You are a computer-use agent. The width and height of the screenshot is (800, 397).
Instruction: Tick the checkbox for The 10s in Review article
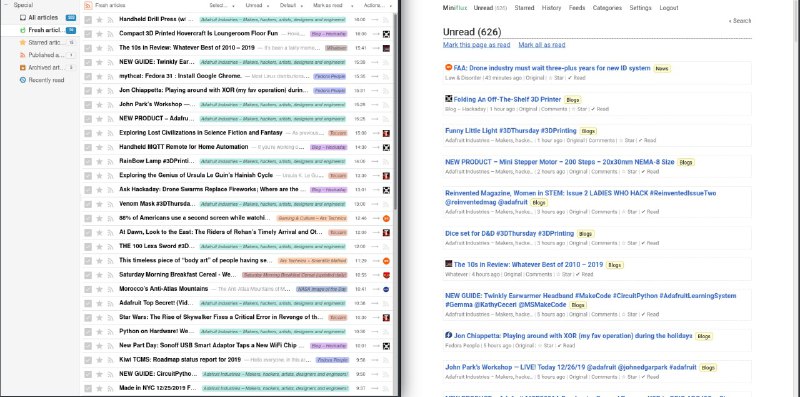(x=88, y=48)
